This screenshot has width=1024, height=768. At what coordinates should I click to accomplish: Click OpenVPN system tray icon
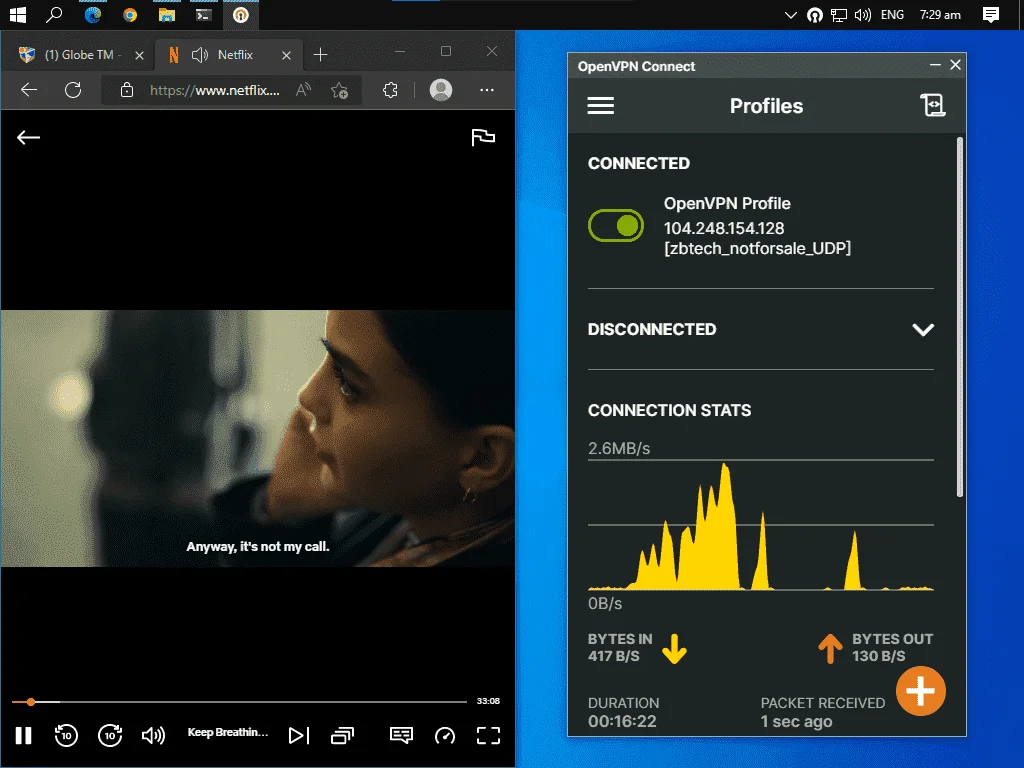(814, 14)
